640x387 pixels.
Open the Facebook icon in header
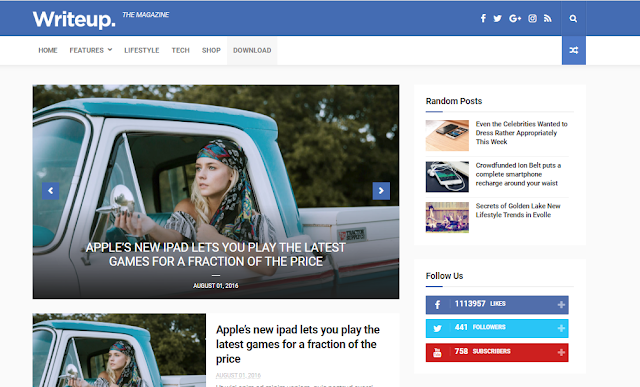483,18
